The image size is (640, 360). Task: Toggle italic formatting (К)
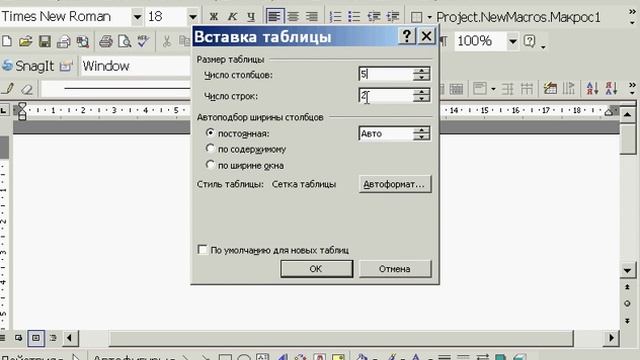click(232, 17)
